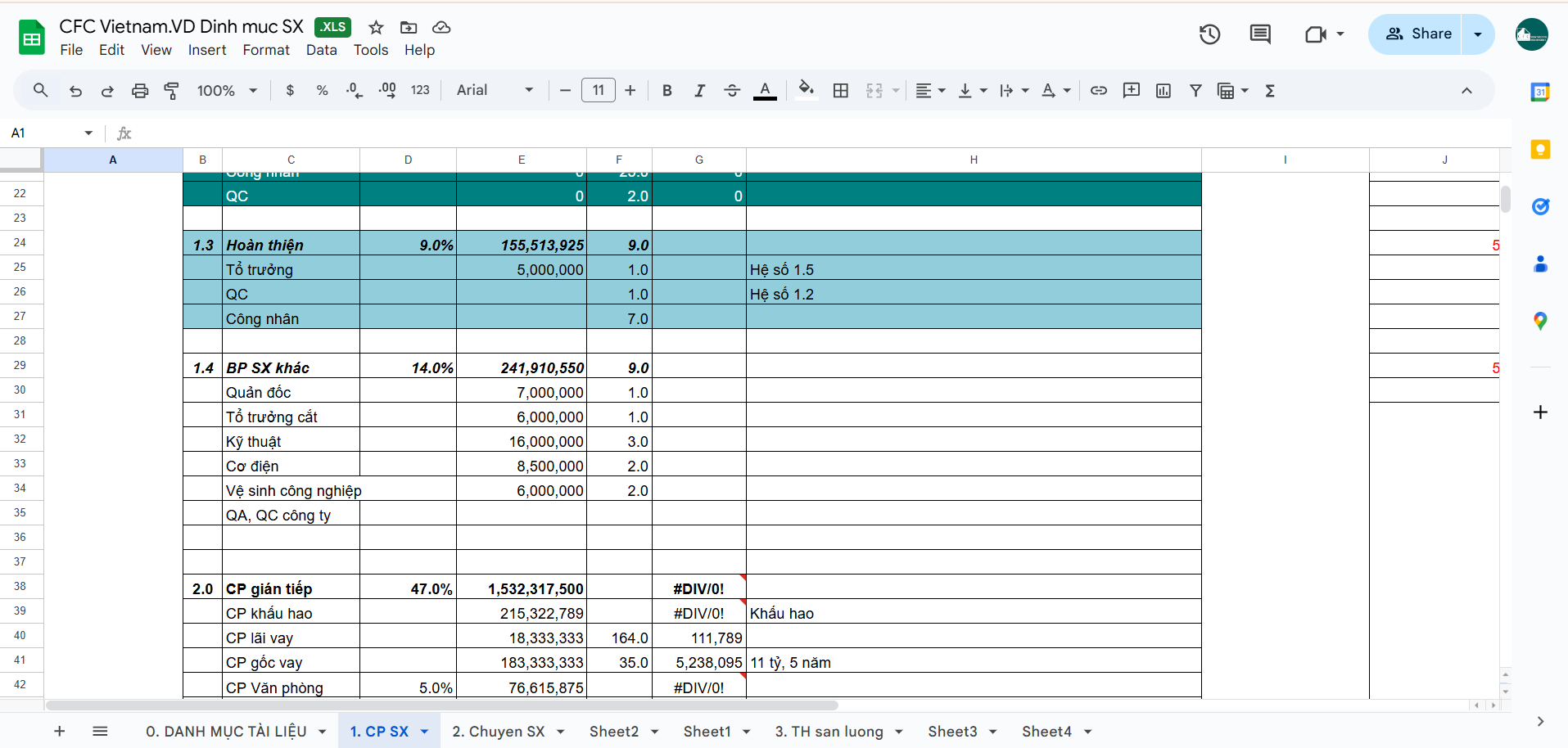Click the Merge cells icon
Screen dimensions: 1568x748
click(x=874, y=90)
